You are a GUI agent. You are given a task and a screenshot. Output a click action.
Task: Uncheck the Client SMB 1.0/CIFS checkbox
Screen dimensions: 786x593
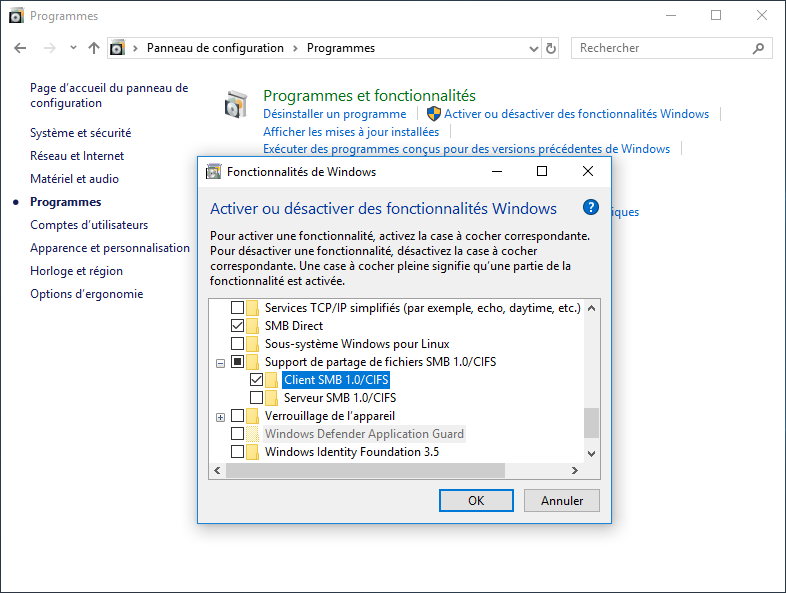pyautogui.click(x=257, y=380)
